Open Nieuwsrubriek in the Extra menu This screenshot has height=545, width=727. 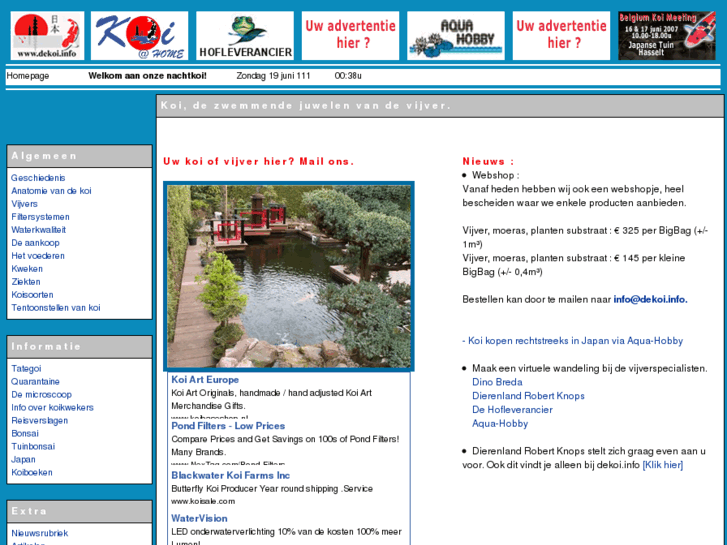(39, 533)
